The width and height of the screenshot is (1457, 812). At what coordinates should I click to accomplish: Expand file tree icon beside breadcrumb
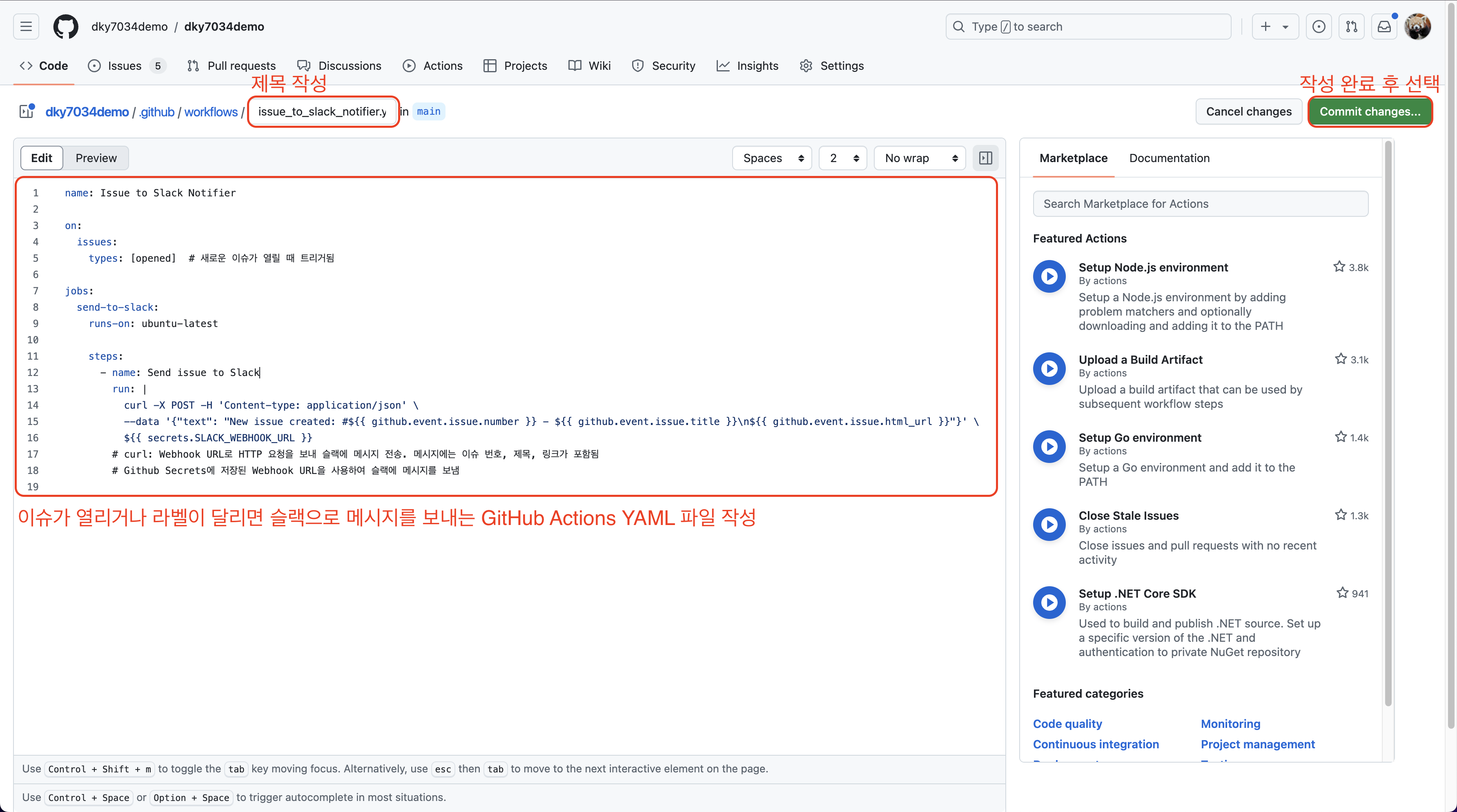27,111
